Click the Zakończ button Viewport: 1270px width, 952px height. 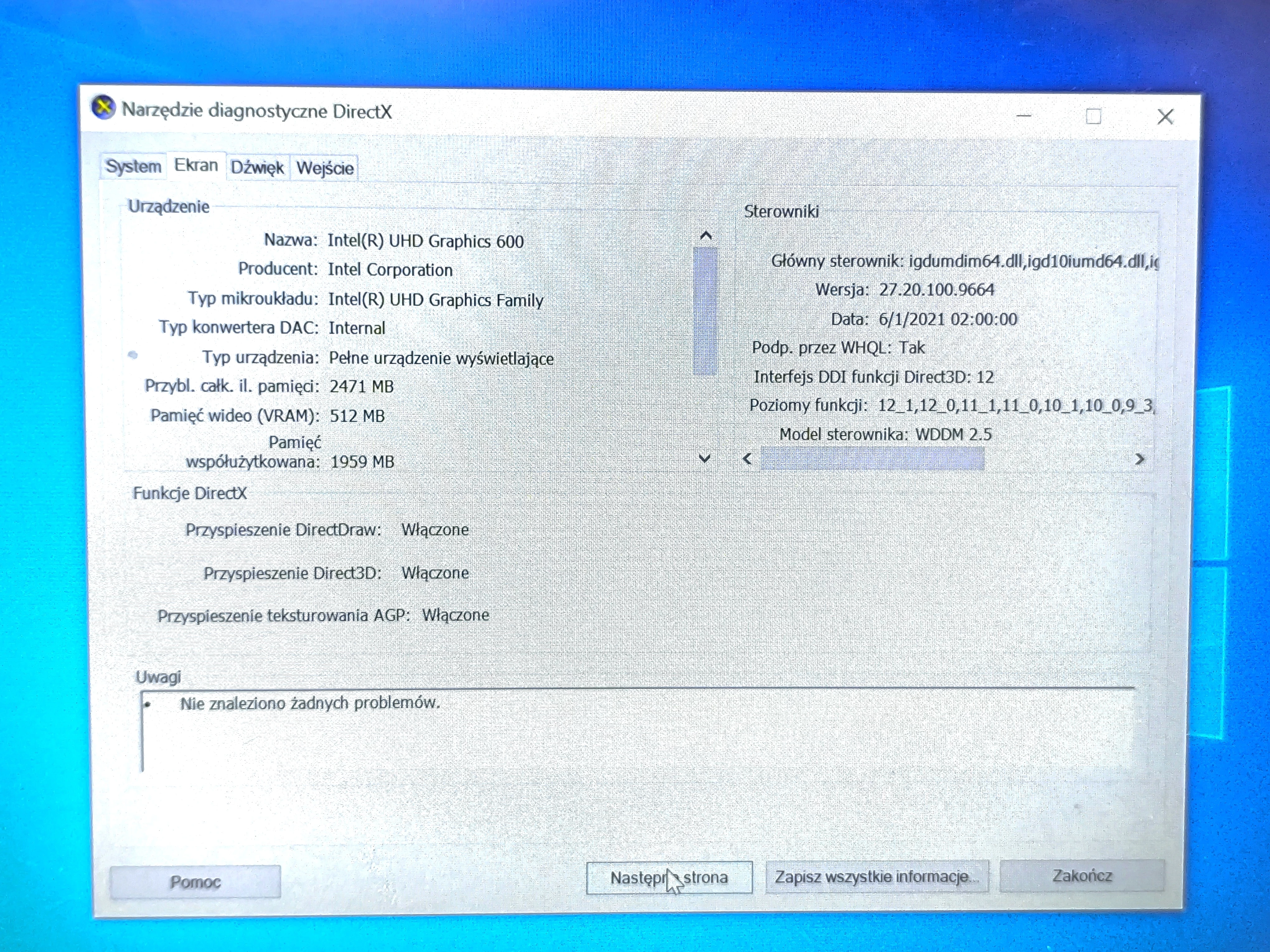(1082, 876)
